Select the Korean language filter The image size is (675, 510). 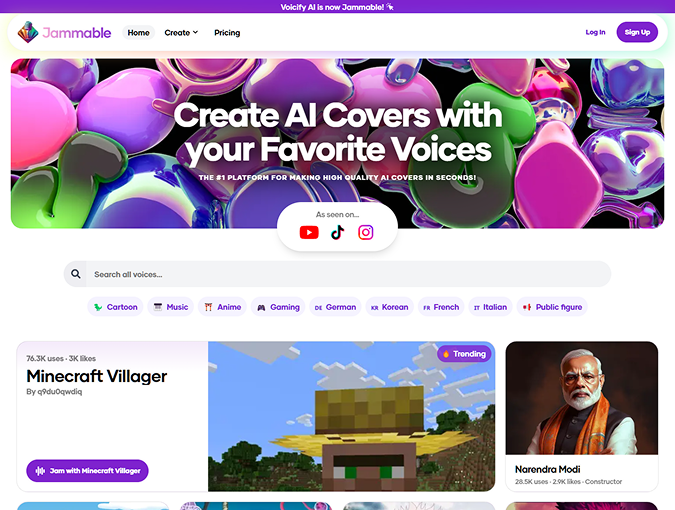pyautogui.click(x=389, y=307)
